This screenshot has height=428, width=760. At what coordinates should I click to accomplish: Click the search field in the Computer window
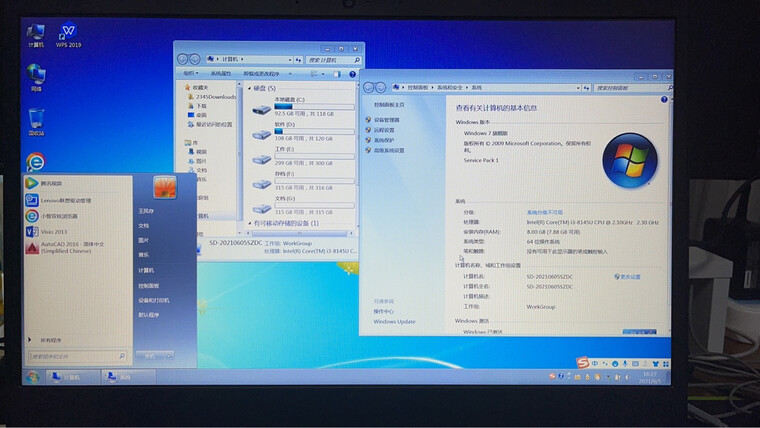[333, 60]
